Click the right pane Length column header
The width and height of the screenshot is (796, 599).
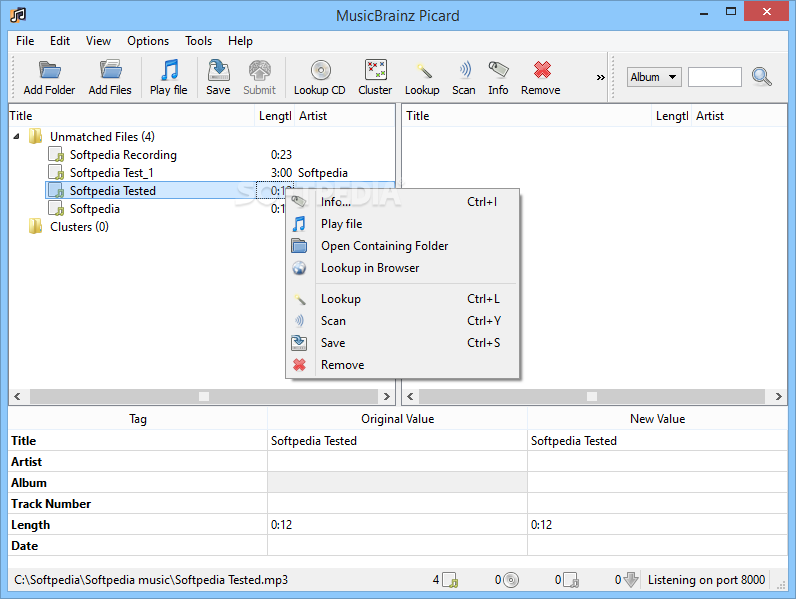[x=672, y=116]
